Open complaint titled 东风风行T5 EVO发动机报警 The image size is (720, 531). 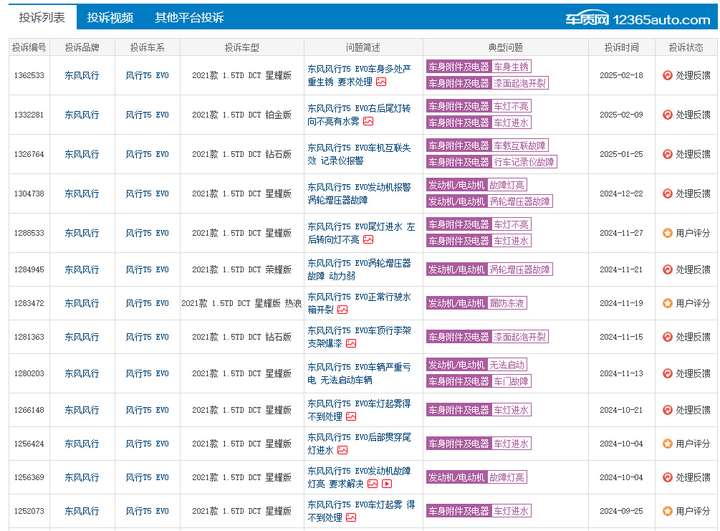359,193
